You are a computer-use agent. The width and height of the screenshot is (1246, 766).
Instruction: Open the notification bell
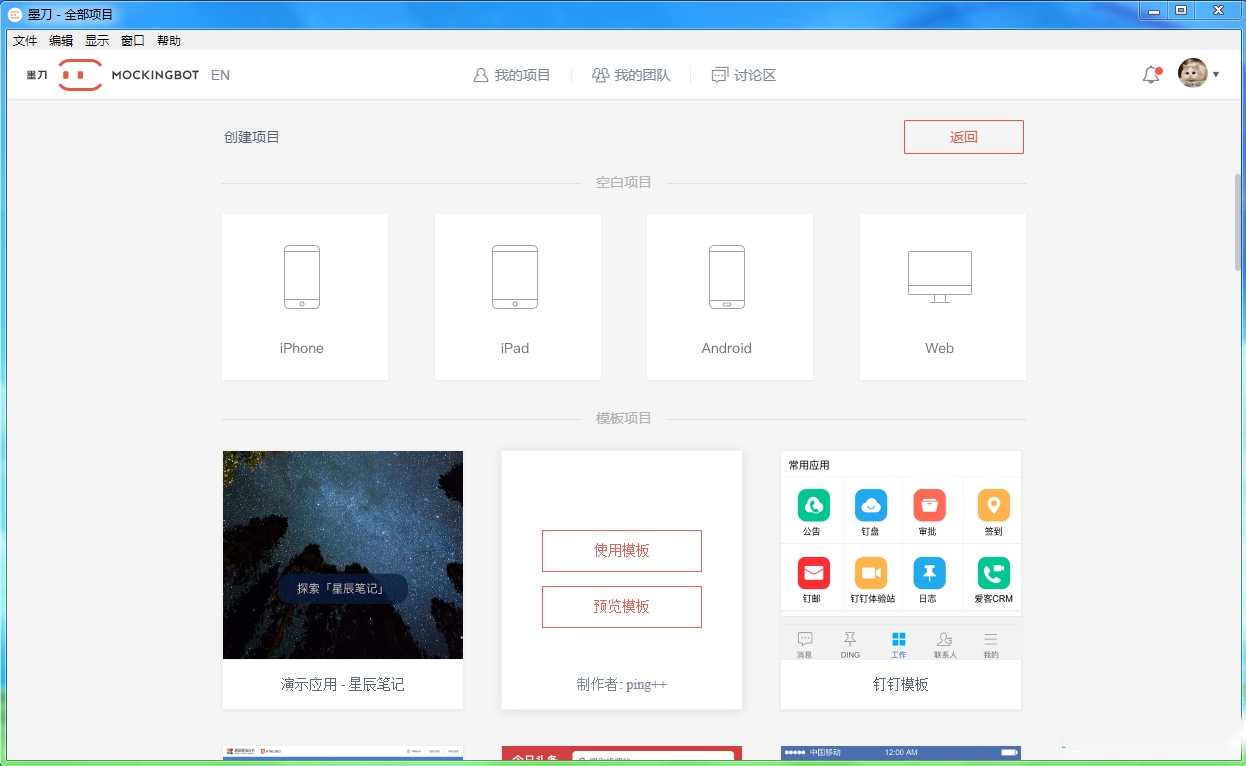point(1151,75)
